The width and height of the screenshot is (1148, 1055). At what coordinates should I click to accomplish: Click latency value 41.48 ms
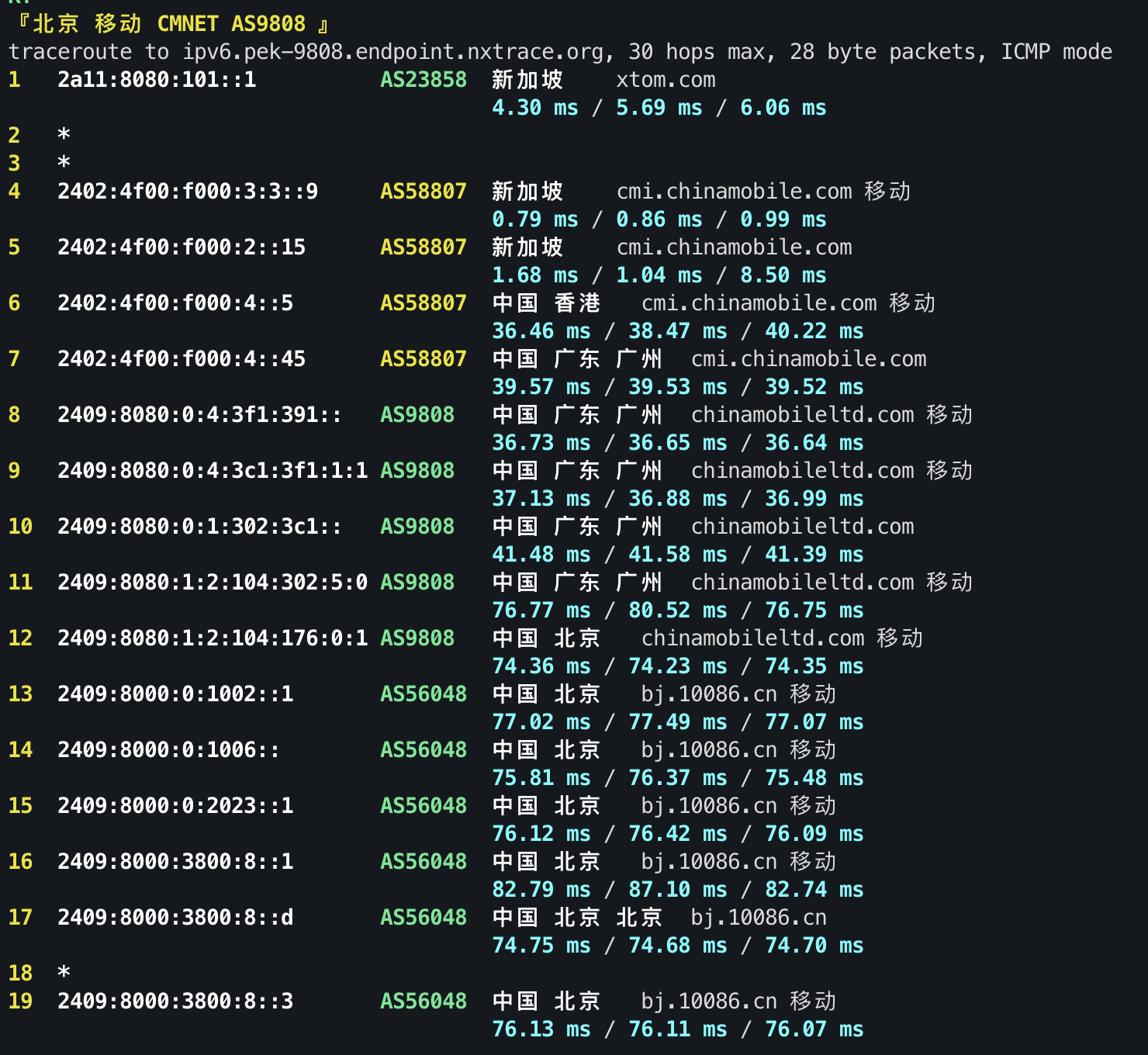541,555
